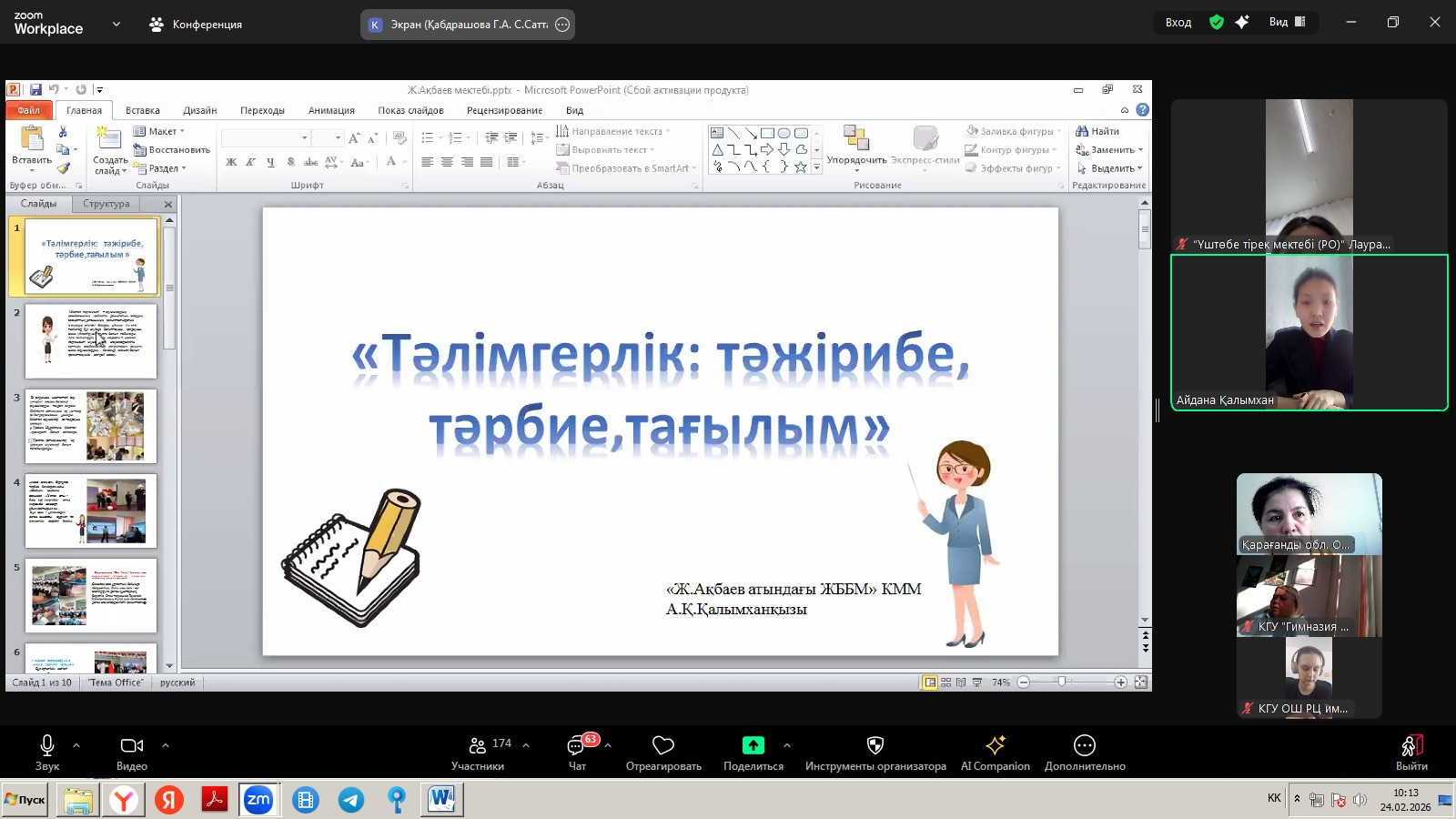Screen dimensions: 1456x819
Task: Click the center alignment icon
Action: [446, 162]
